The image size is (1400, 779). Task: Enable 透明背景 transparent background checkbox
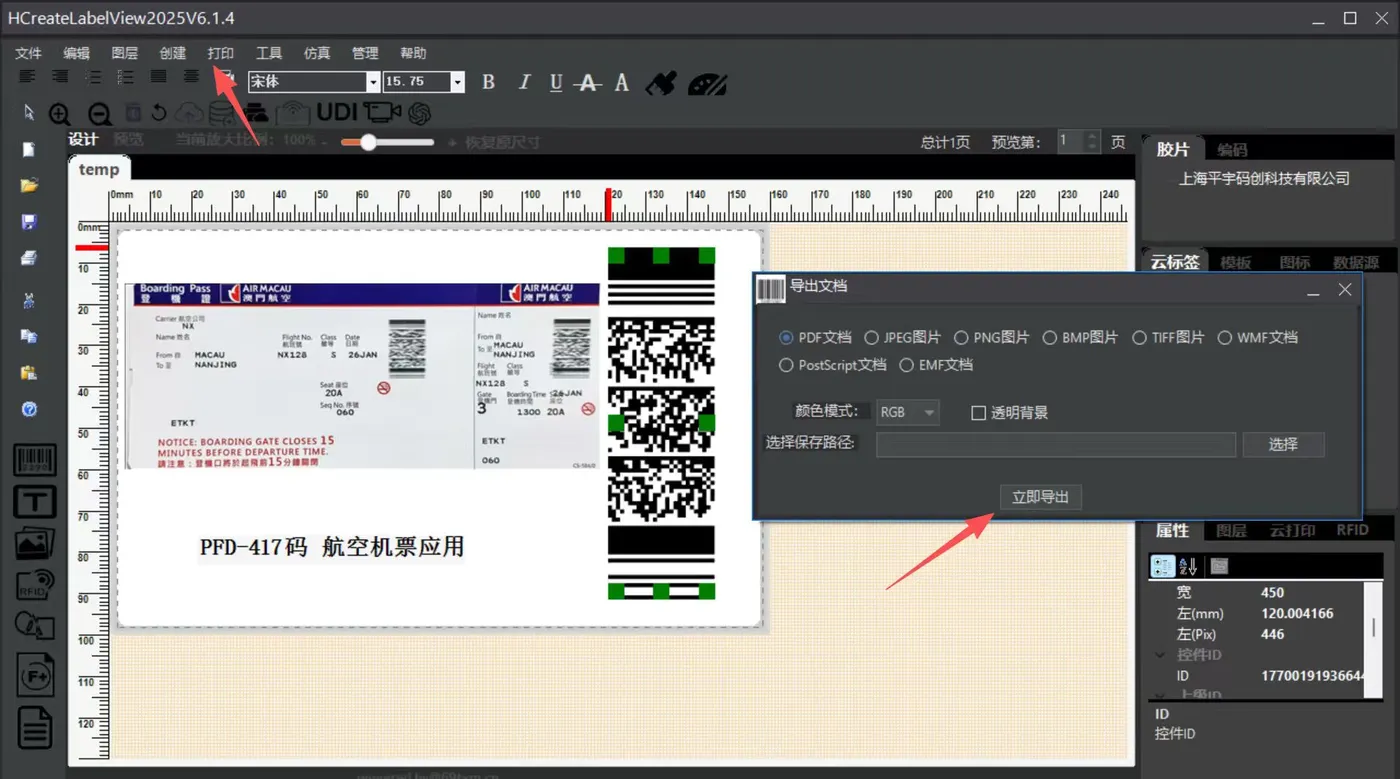pos(979,413)
